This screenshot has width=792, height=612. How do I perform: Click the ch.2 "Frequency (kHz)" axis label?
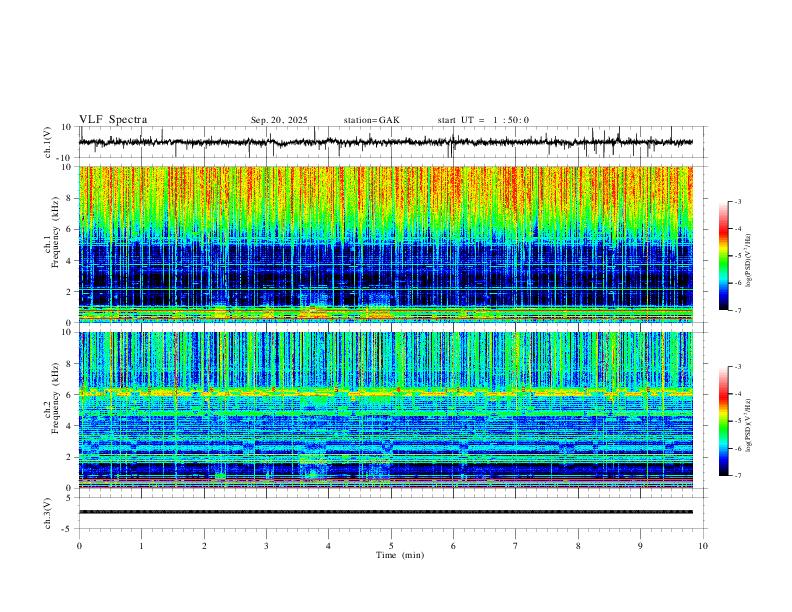coord(56,397)
